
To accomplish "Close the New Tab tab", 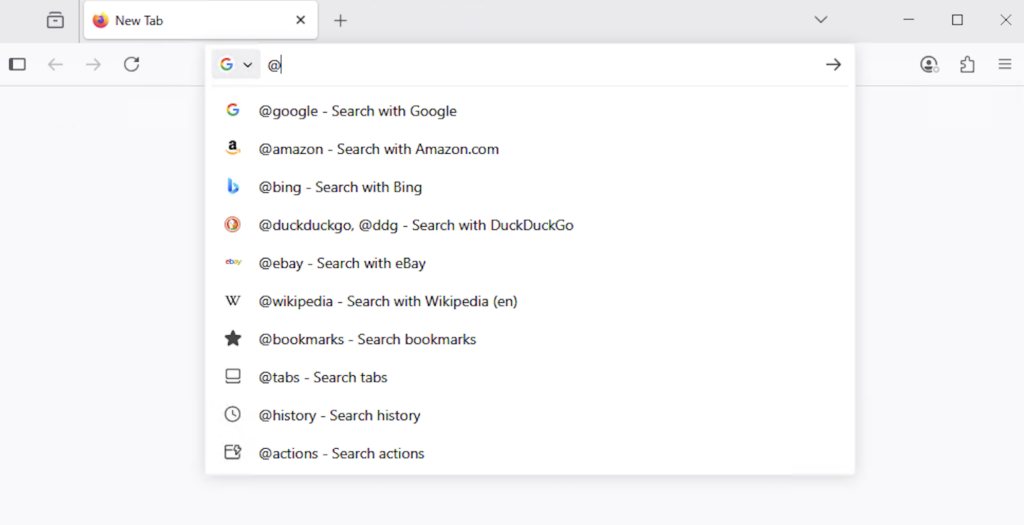I will click(301, 20).
